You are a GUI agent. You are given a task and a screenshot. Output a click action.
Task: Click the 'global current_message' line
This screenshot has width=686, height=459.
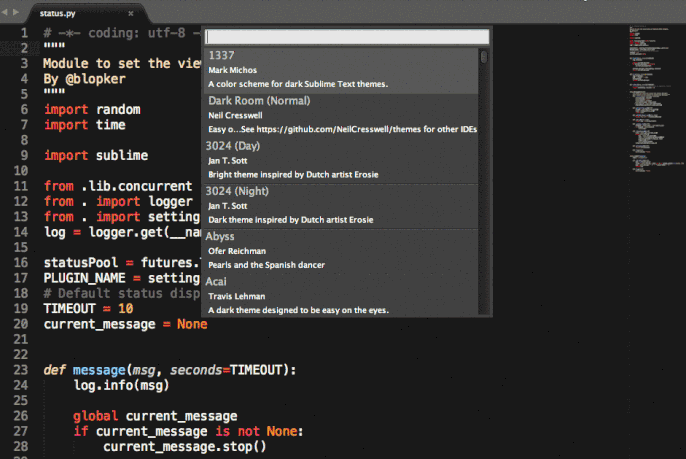coord(155,416)
